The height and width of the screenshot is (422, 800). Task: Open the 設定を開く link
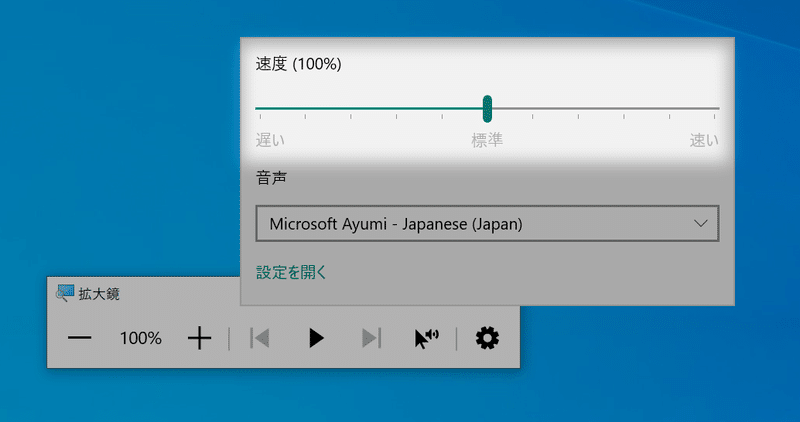[x=291, y=272]
